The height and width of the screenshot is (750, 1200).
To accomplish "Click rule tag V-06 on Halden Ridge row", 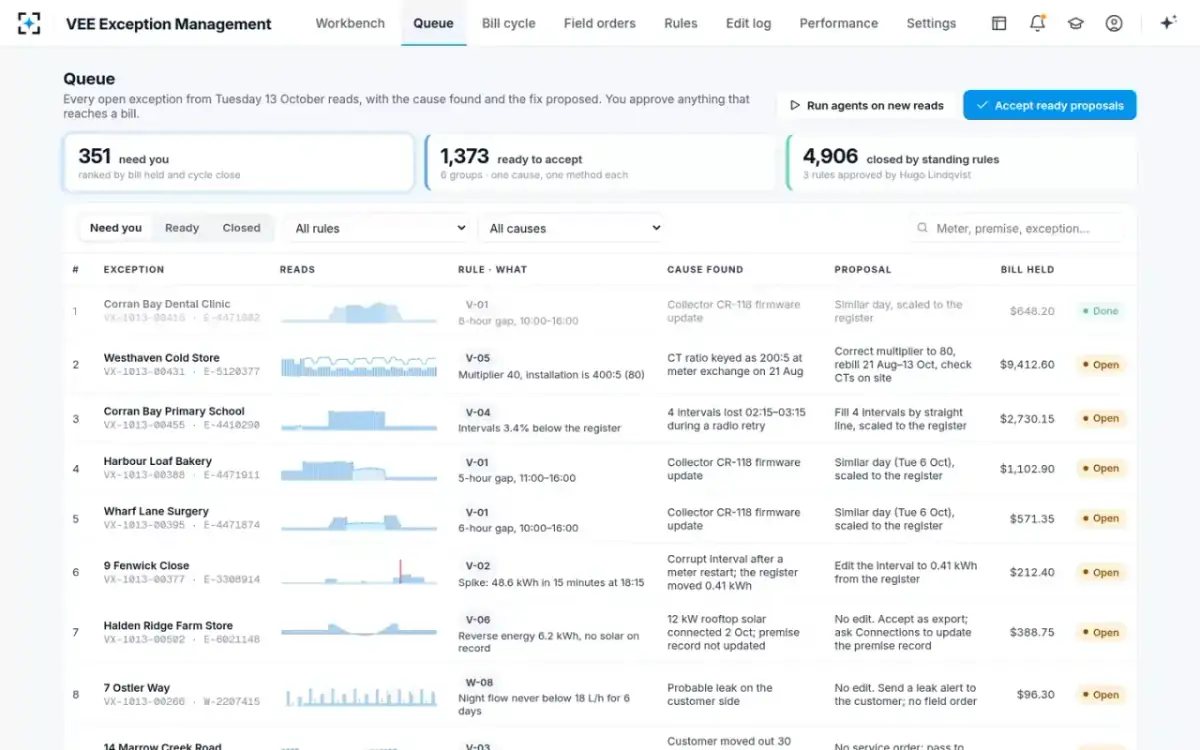I will tap(477, 619).
